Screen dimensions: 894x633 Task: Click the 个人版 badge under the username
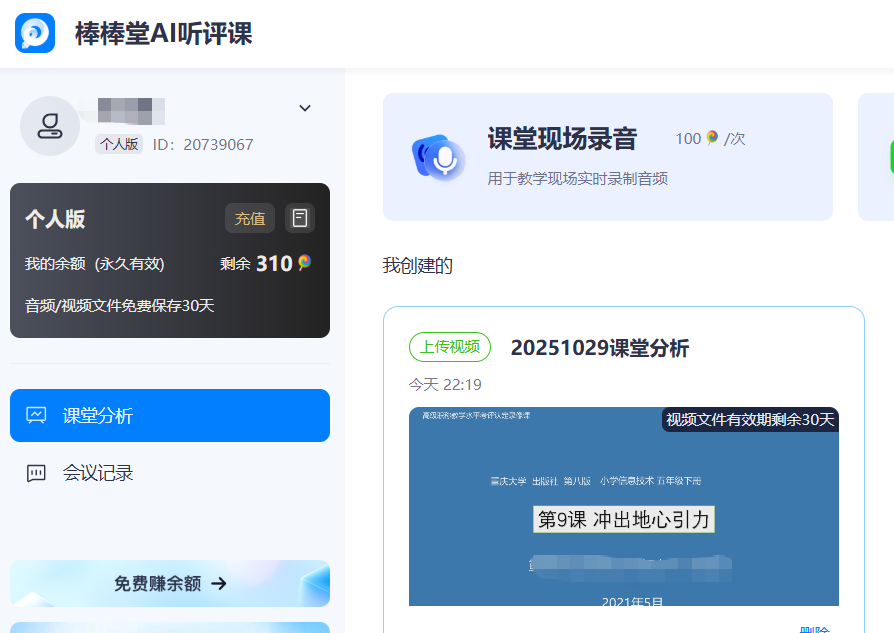tap(119, 144)
